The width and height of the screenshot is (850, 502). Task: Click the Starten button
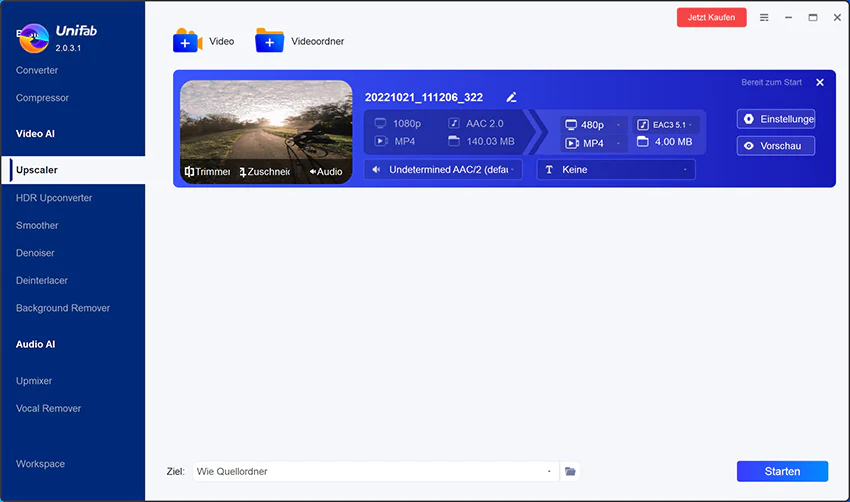[782, 471]
